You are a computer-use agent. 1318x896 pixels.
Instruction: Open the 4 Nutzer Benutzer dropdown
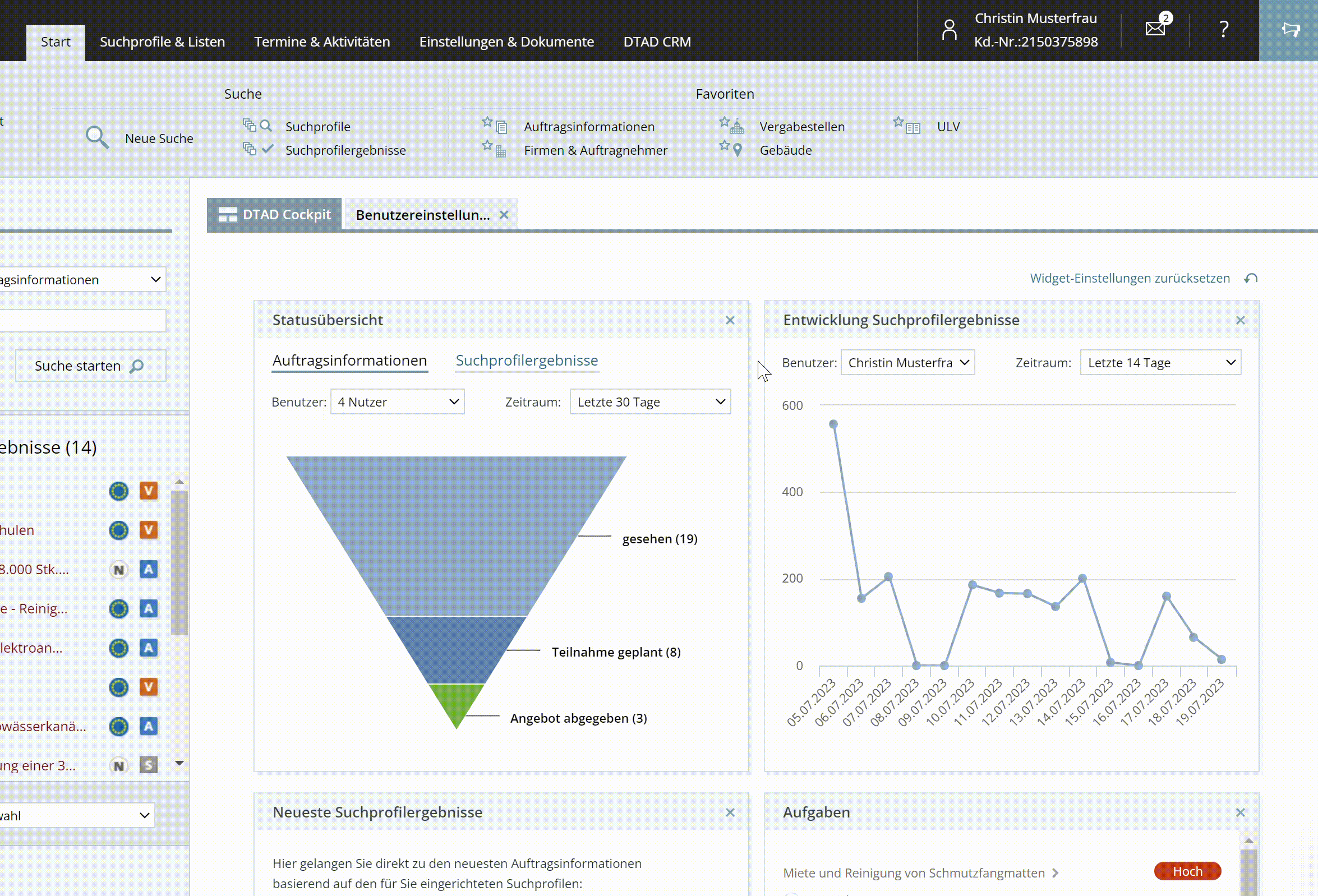click(x=398, y=401)
